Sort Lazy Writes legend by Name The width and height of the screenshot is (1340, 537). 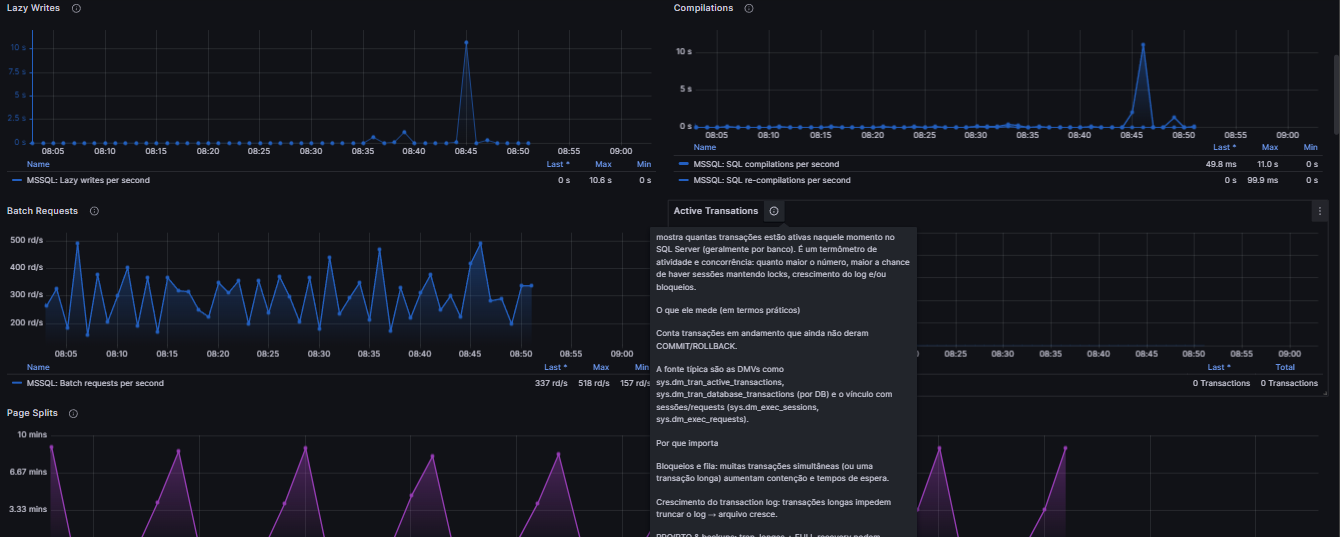click(x=38, y=164)
